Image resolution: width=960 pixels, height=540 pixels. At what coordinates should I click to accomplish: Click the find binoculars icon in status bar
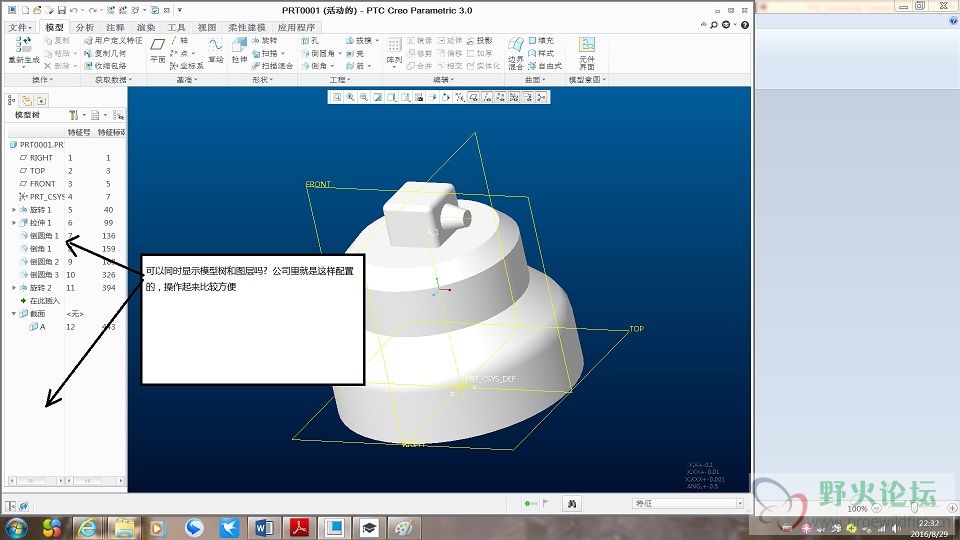(572, 504)
